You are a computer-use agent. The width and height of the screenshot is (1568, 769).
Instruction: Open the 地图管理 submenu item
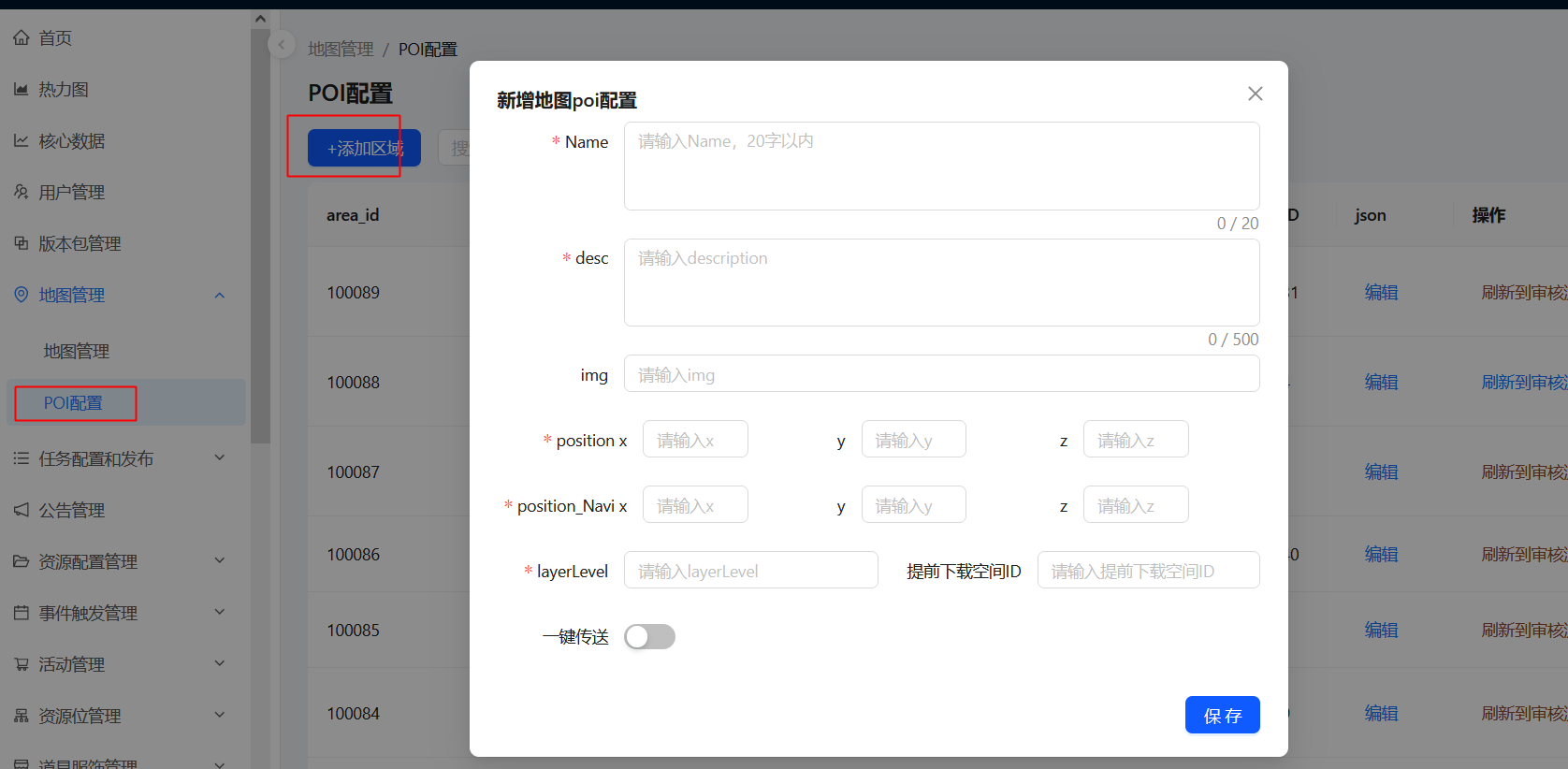[x=77, y=352]
